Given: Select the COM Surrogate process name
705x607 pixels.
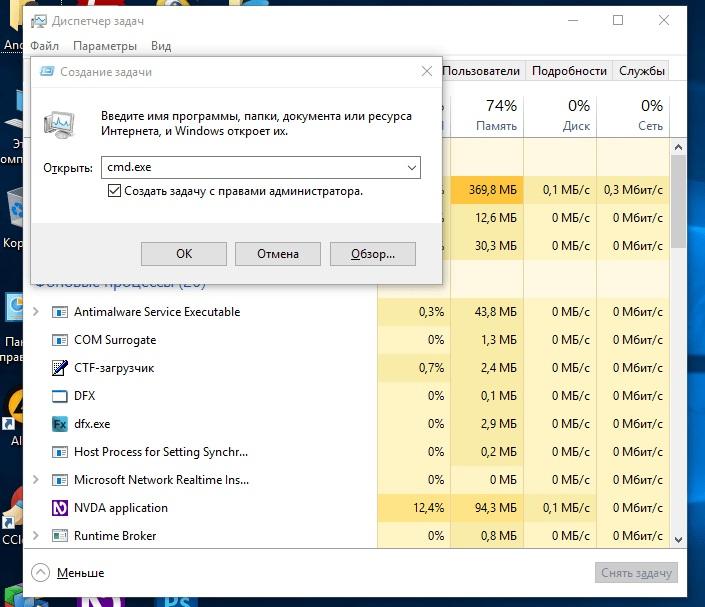Looking at the screenshot, I should pos(115,340).
